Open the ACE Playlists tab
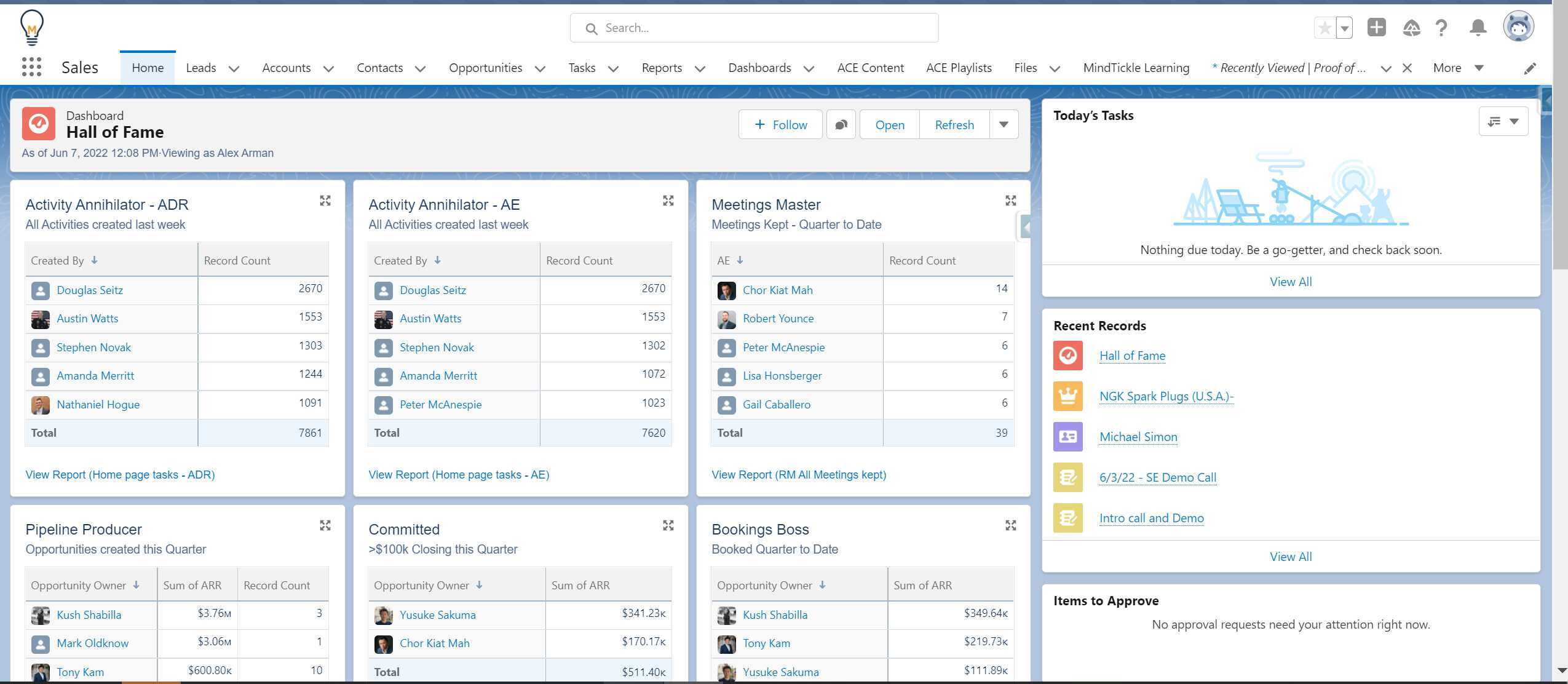The image size is (1568, 684). (958, 68)
